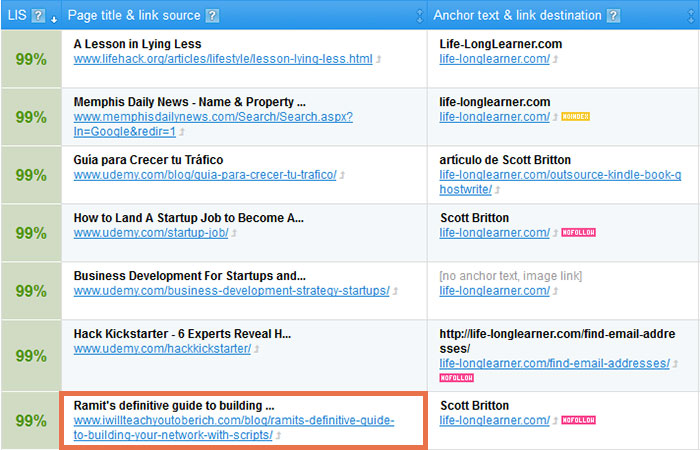Click external icon in startup-job row destination
The image size is (700, 450).
click(555, 233)
